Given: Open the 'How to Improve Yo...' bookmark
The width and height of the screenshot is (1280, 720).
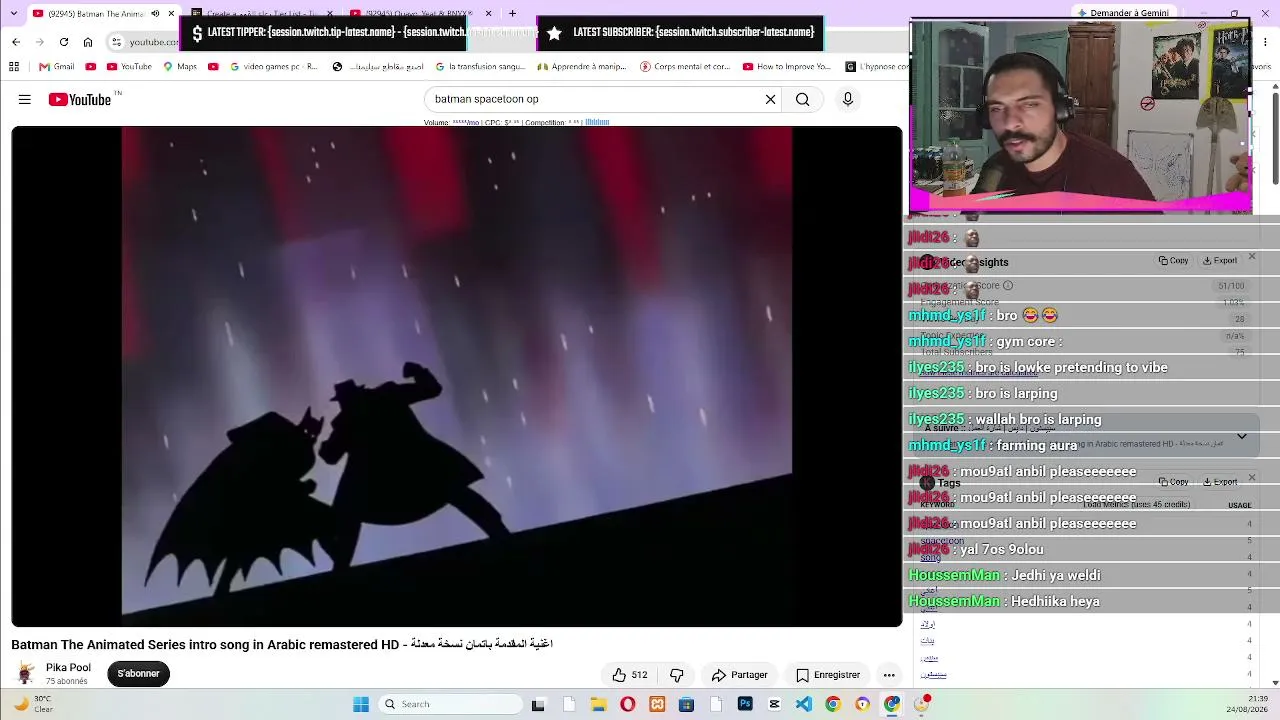Looking at the screenshot, I should 787,67.
